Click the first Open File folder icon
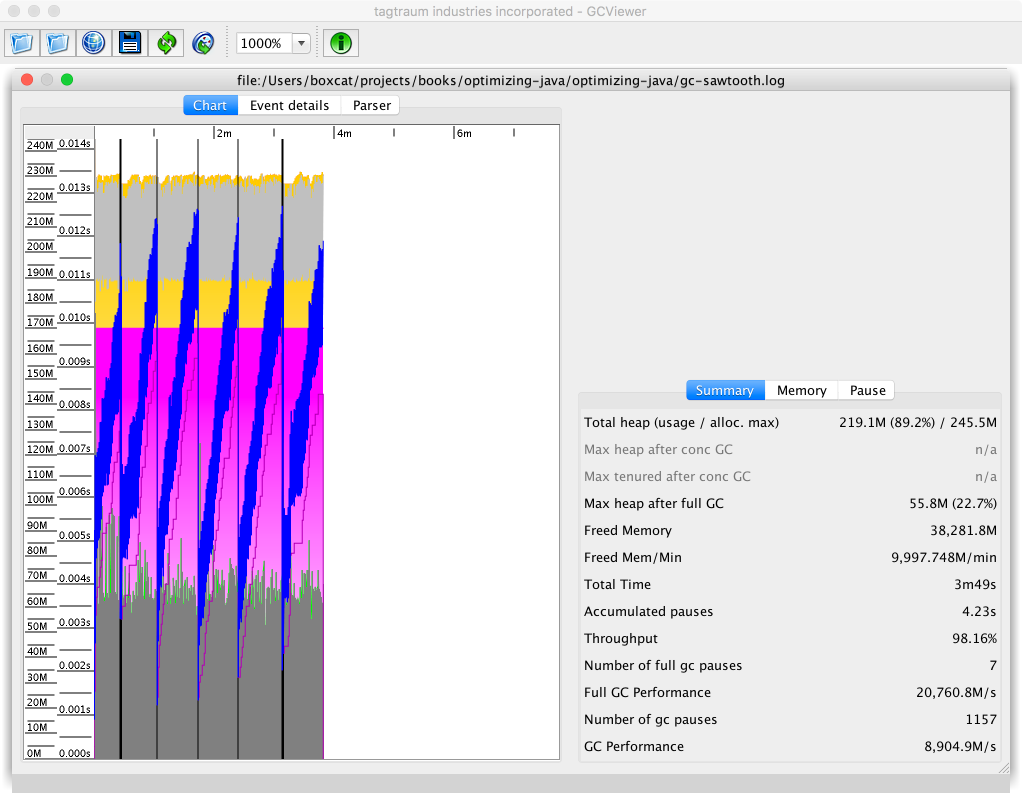The width and height of the screenshot is (1022, 793). [23, 43]
